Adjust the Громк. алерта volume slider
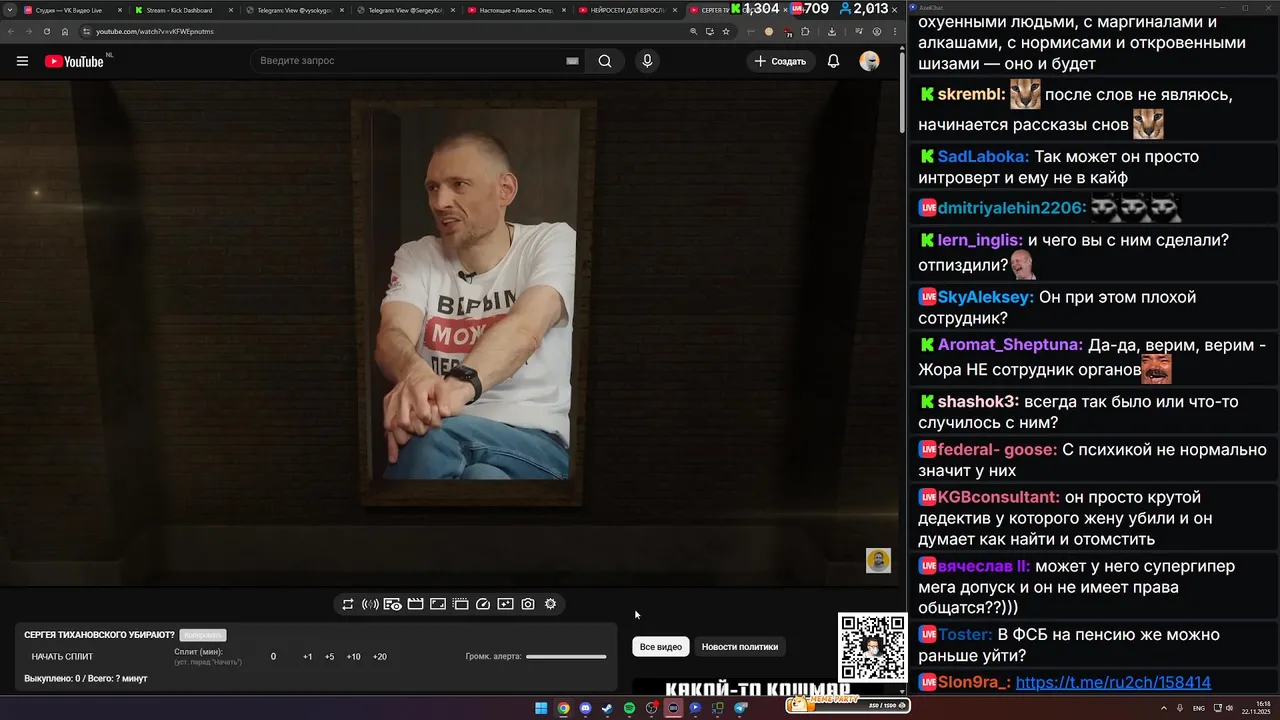 (566, 657)
